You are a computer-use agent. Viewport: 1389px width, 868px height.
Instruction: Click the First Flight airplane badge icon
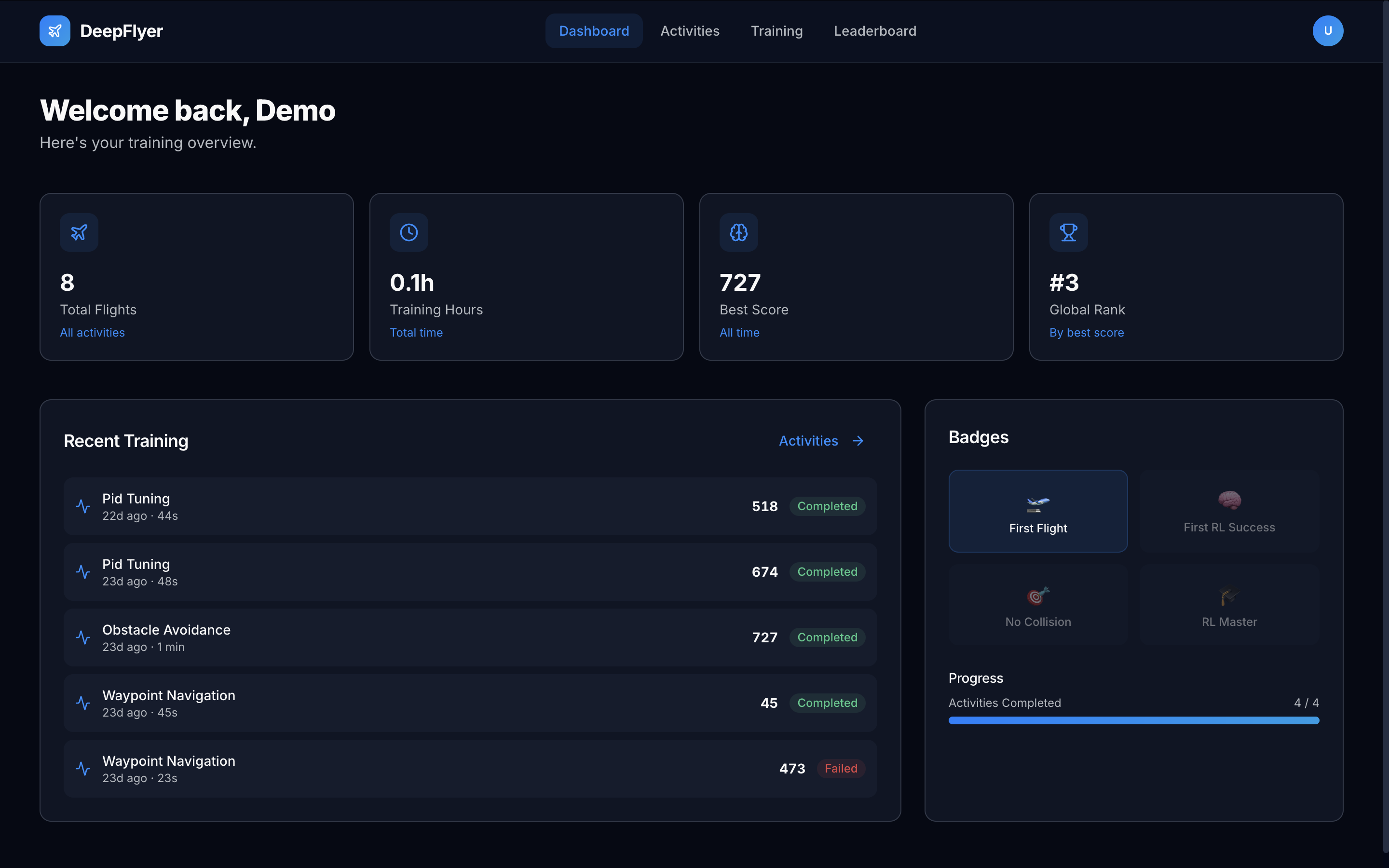[x=1038, y=504]
